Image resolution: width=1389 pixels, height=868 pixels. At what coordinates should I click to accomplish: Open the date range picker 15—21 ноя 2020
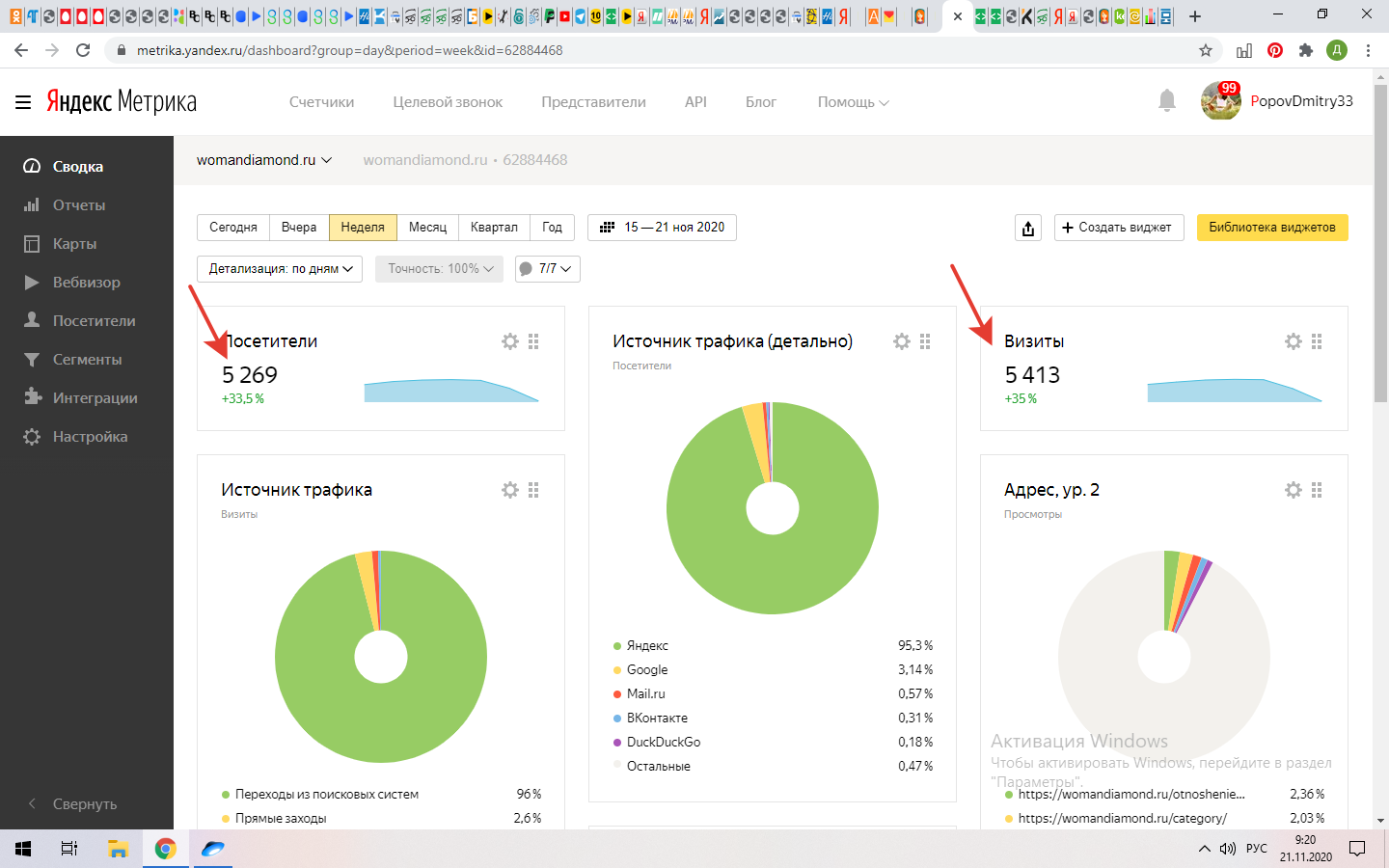(x=662, y=228)
